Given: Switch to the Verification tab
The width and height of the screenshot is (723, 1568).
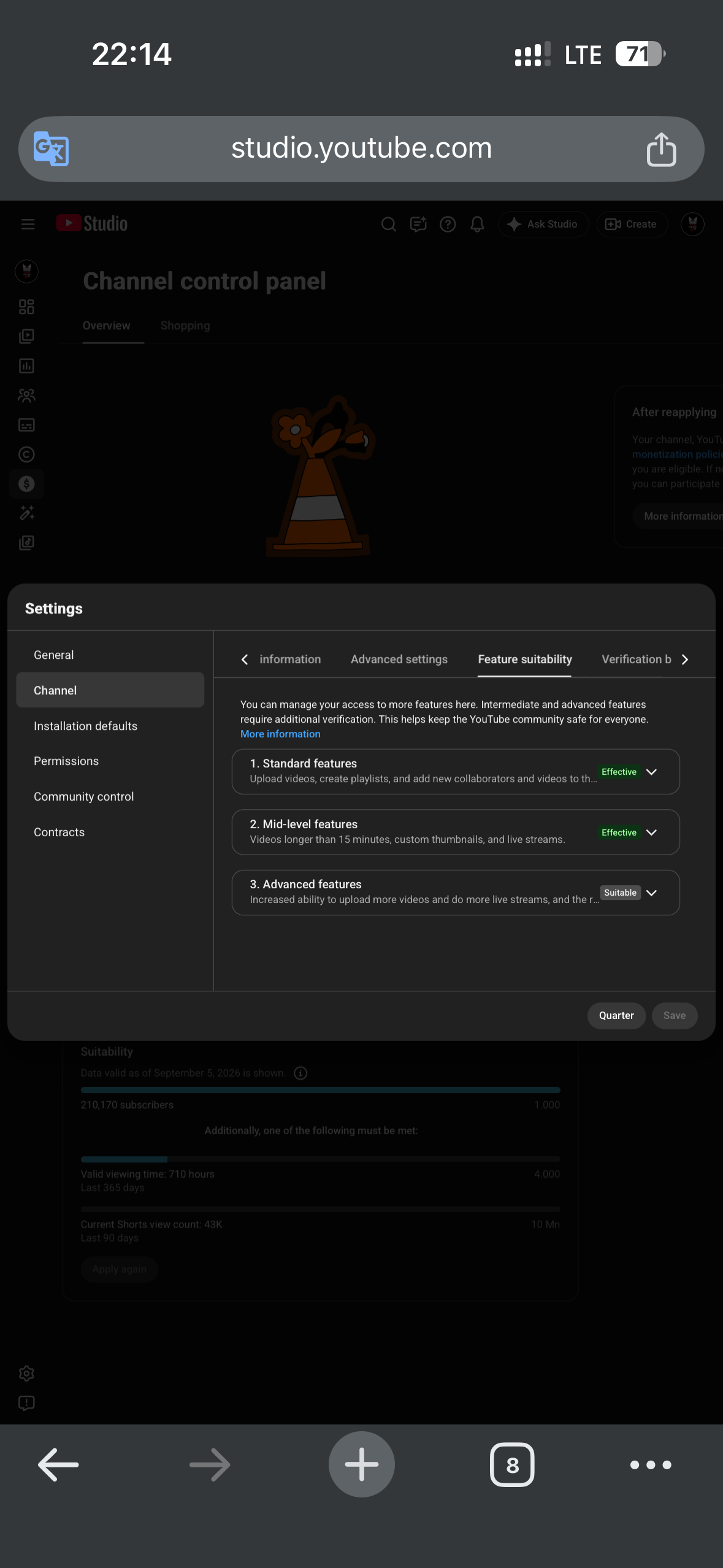Looking at the screenshot, I should coord(637,659).
